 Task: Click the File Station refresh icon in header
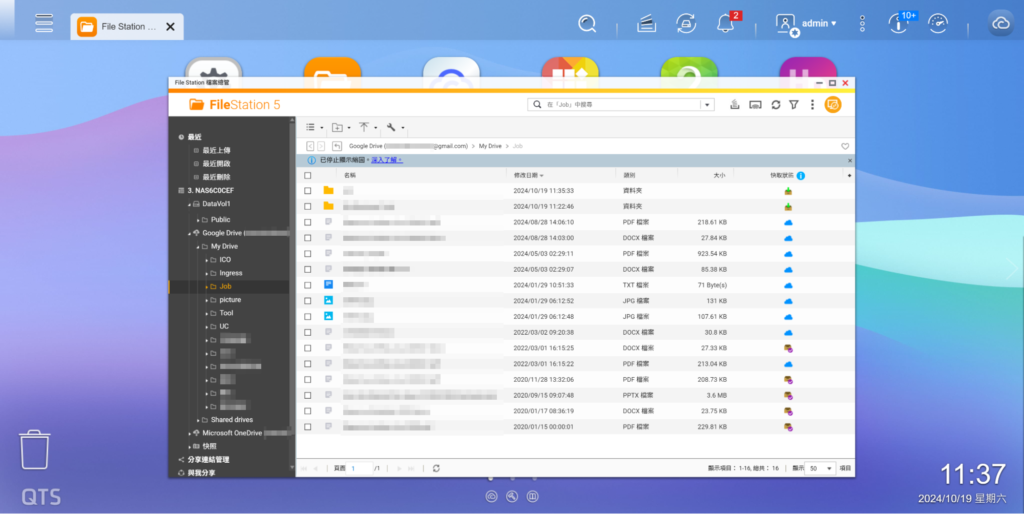point(775,104)
